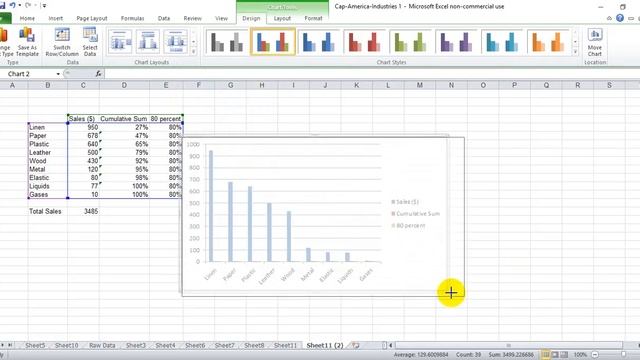This screenshot has height=360, width=640.
Task: Open the Page Layout ribbon tab
Action: [x=92, y=18]
